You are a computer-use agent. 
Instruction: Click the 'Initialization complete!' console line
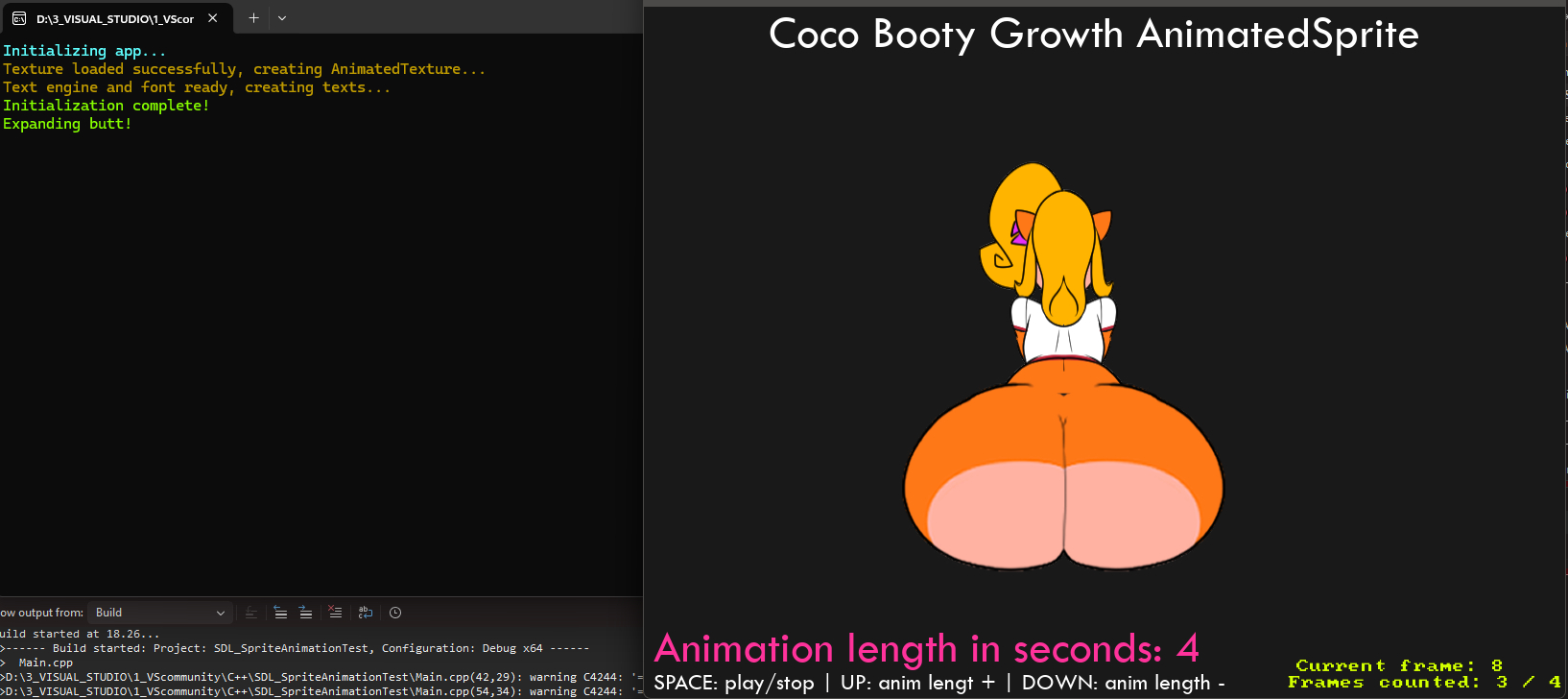click(x=106, y=106)
